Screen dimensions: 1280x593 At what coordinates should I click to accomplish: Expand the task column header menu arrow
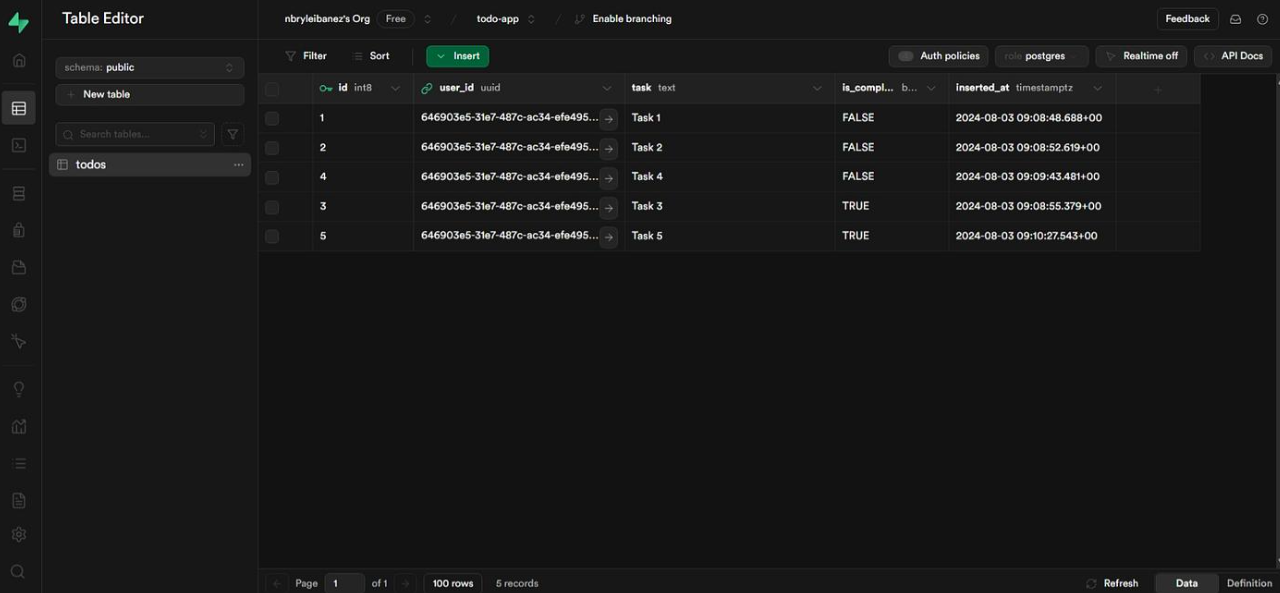[x=817, y=88]
